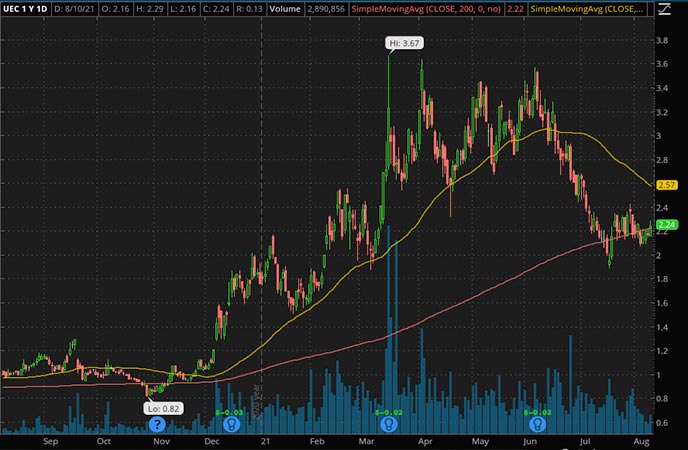Click the May label on time axis
Viewport: 688px width, 450px height.
point(480,441)
